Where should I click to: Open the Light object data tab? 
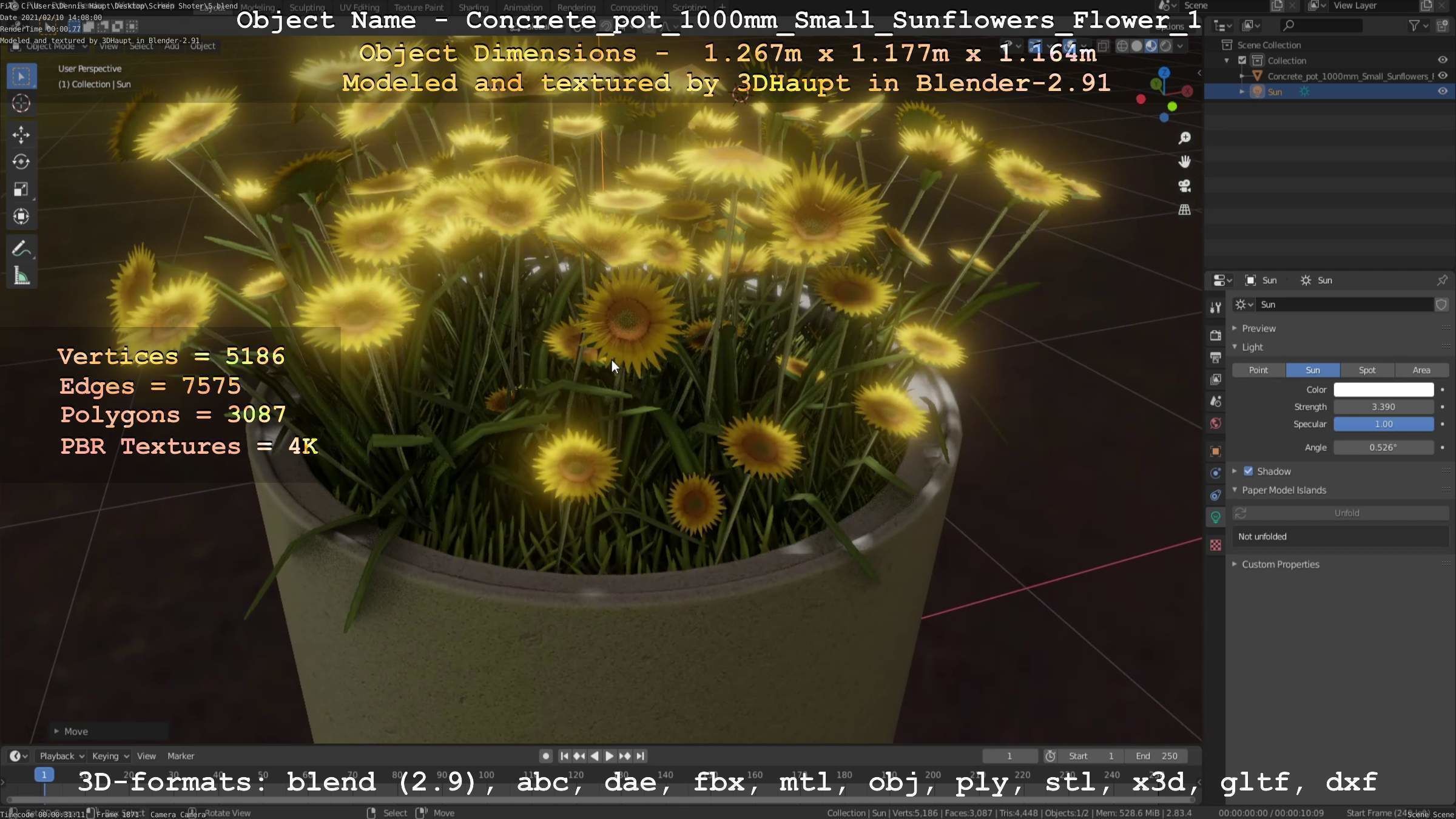(x=1215, y=517)
